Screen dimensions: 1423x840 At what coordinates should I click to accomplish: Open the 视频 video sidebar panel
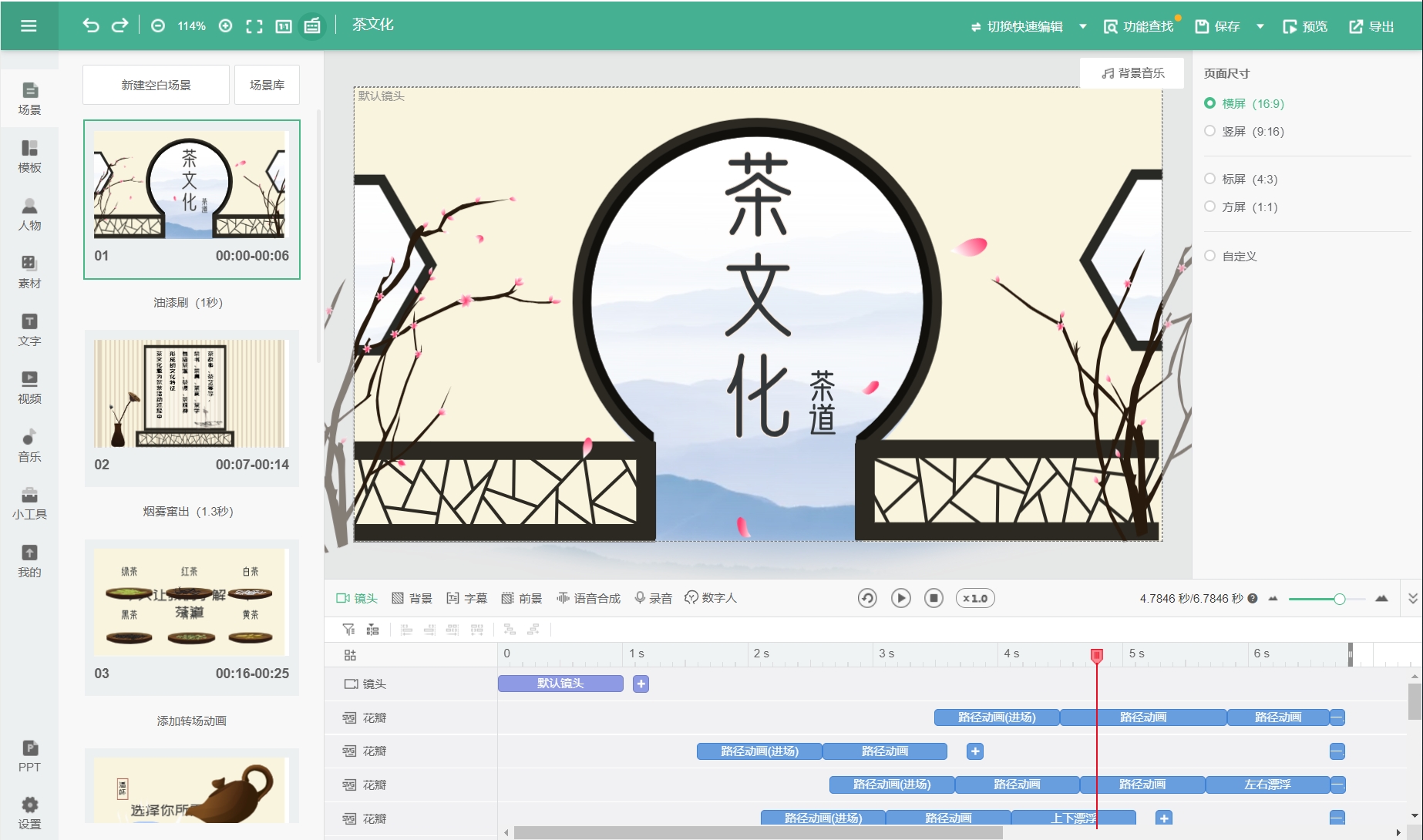tap(29, 388)
